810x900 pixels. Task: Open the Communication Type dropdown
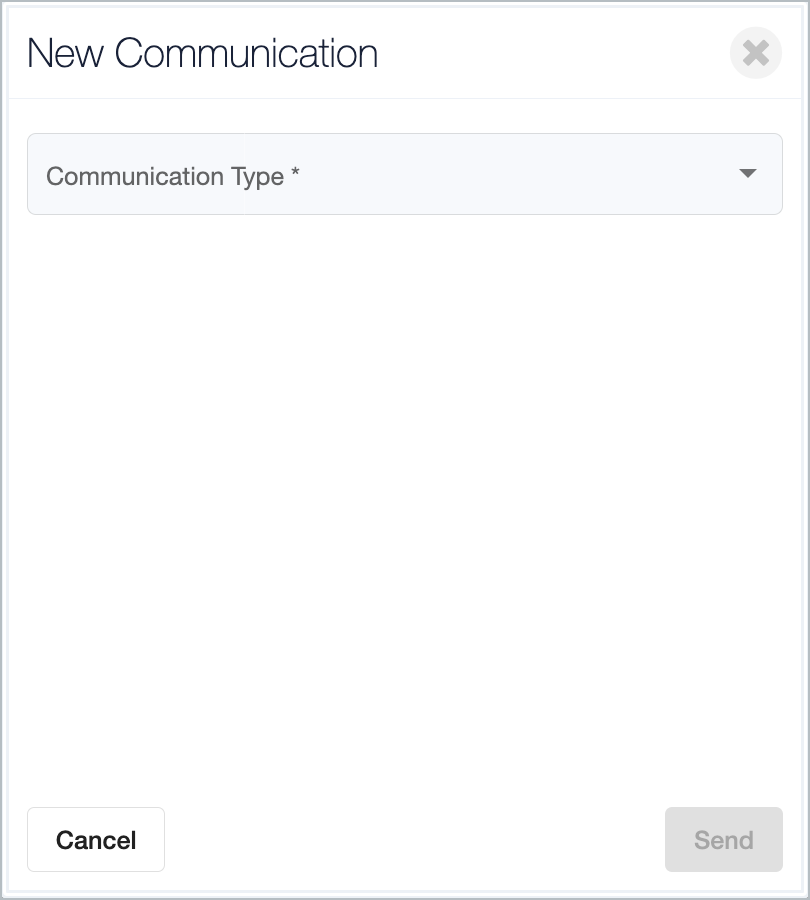pyautogui.click(x=405, y=174)
